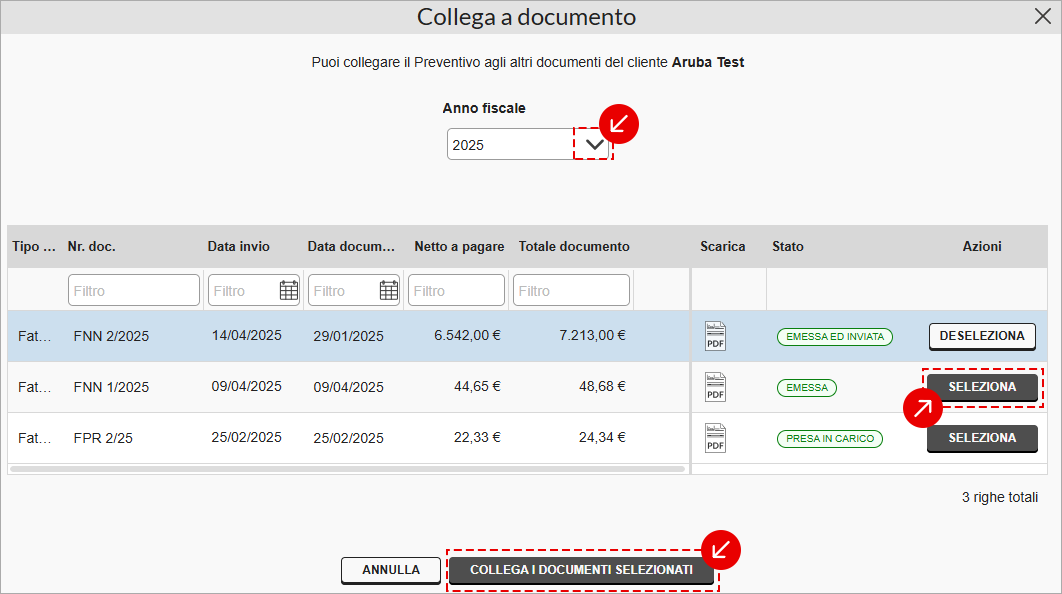This screenshot has width=1062, height=594.
Task: Click the 14/04/2025 send date cell
Action: [247, 335]
